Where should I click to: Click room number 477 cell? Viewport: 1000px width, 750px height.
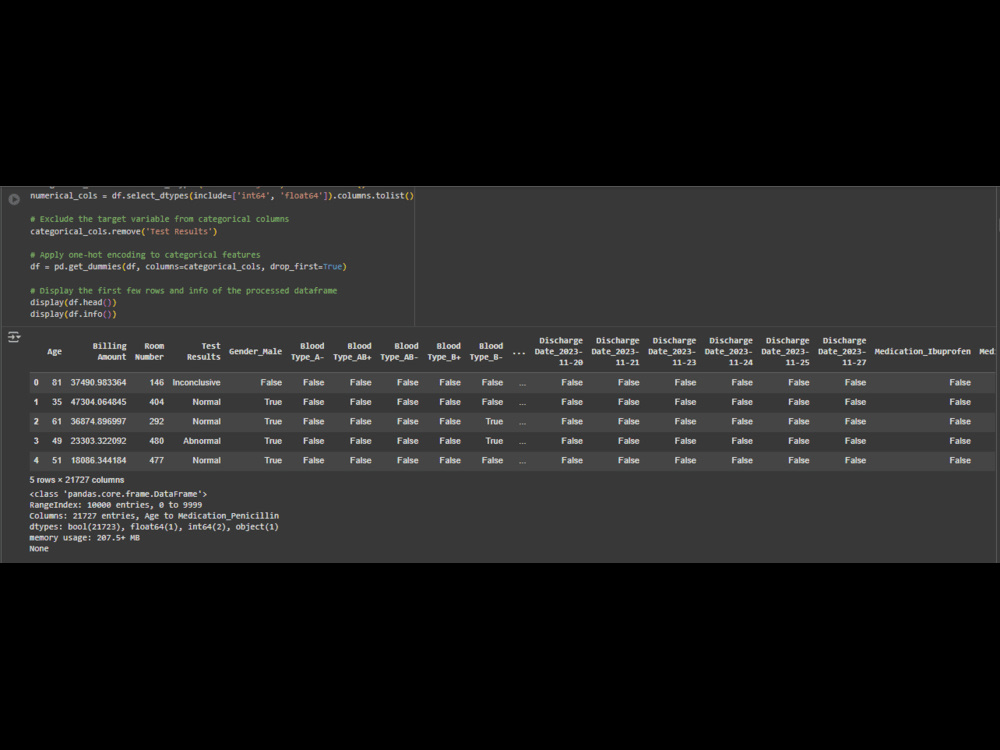pyautogui.click(x=157, y=460)
